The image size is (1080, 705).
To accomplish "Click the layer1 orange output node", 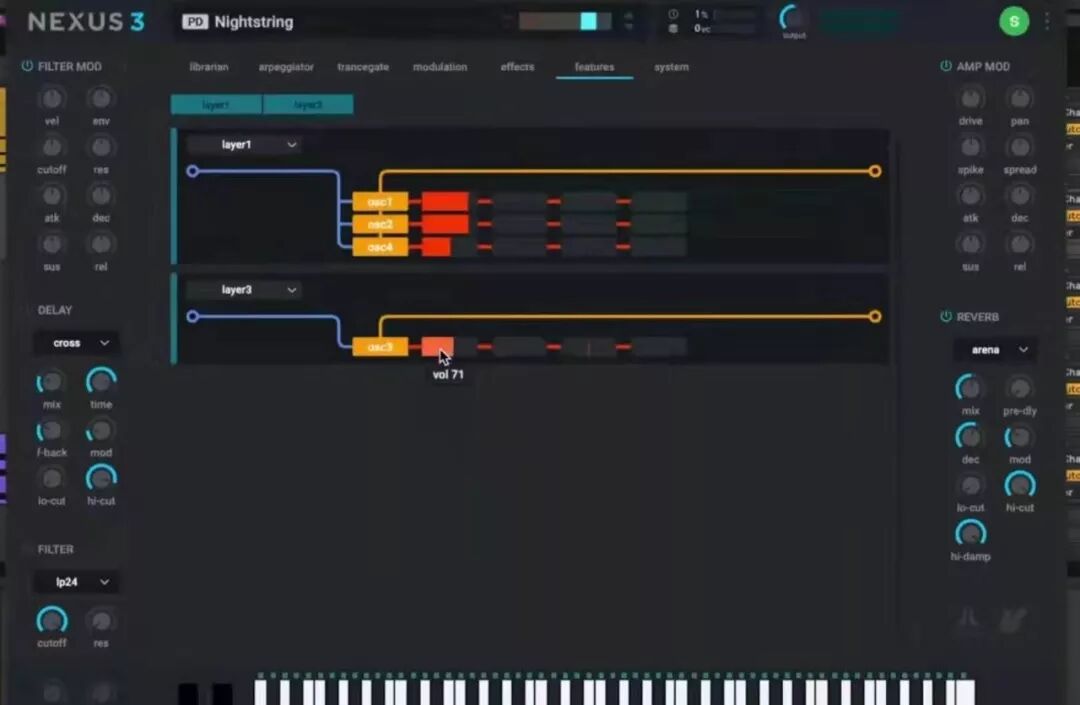I will coord(875,171).
